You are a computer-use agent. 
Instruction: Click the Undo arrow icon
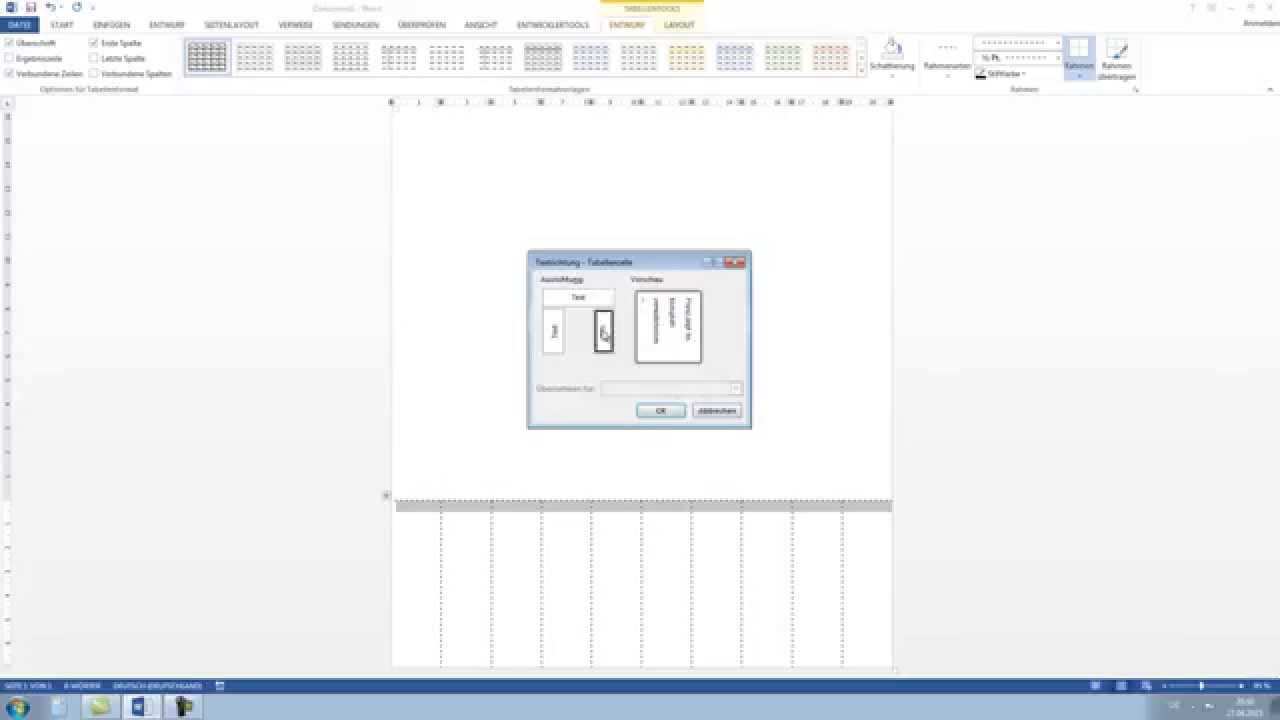[x=50, y=7]
